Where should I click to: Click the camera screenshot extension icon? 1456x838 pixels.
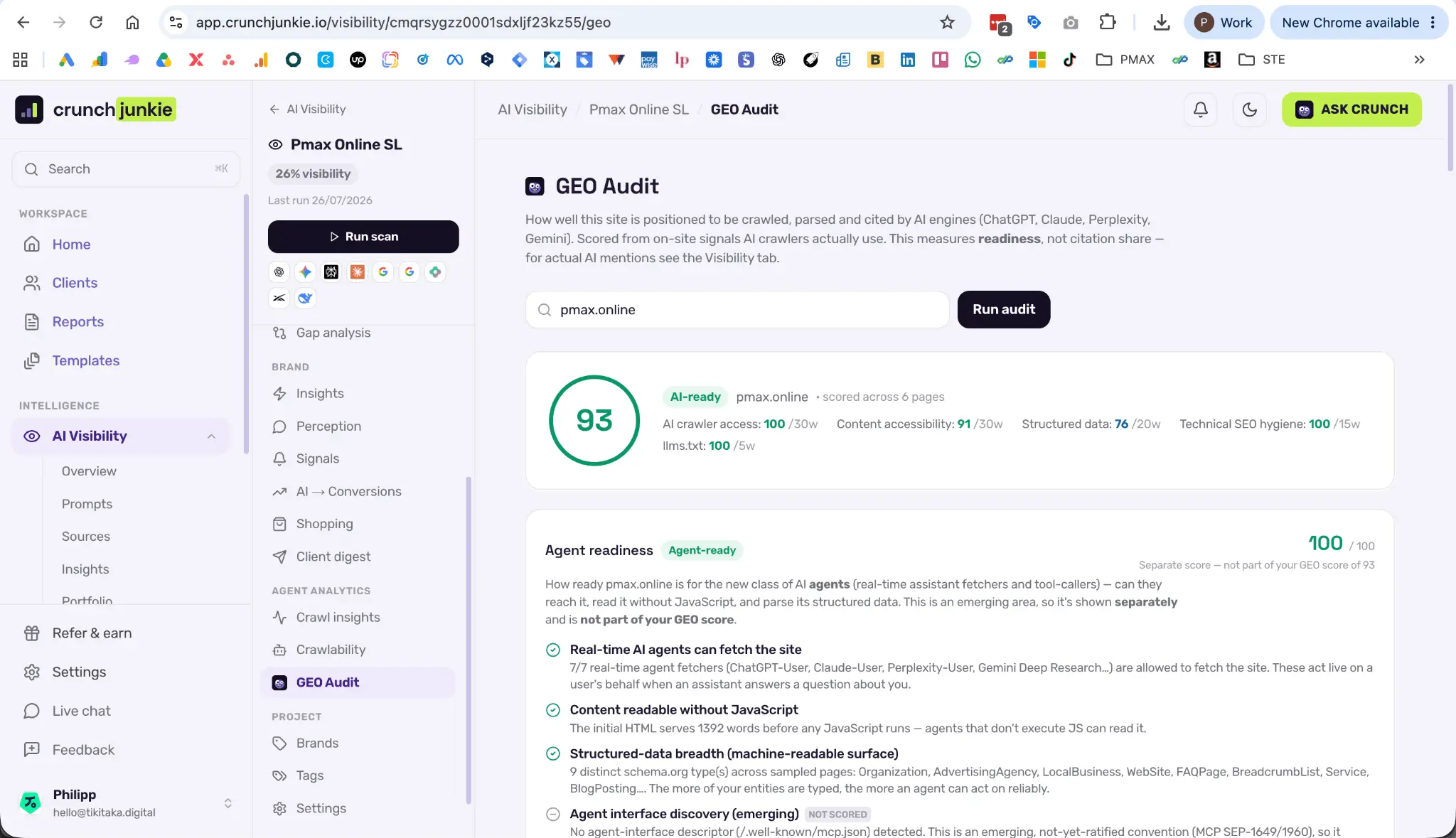(1070, 23)
